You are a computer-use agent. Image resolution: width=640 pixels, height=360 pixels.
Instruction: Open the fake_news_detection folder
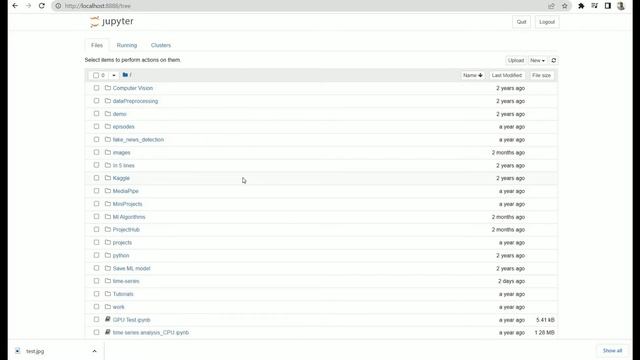(138, 140)
